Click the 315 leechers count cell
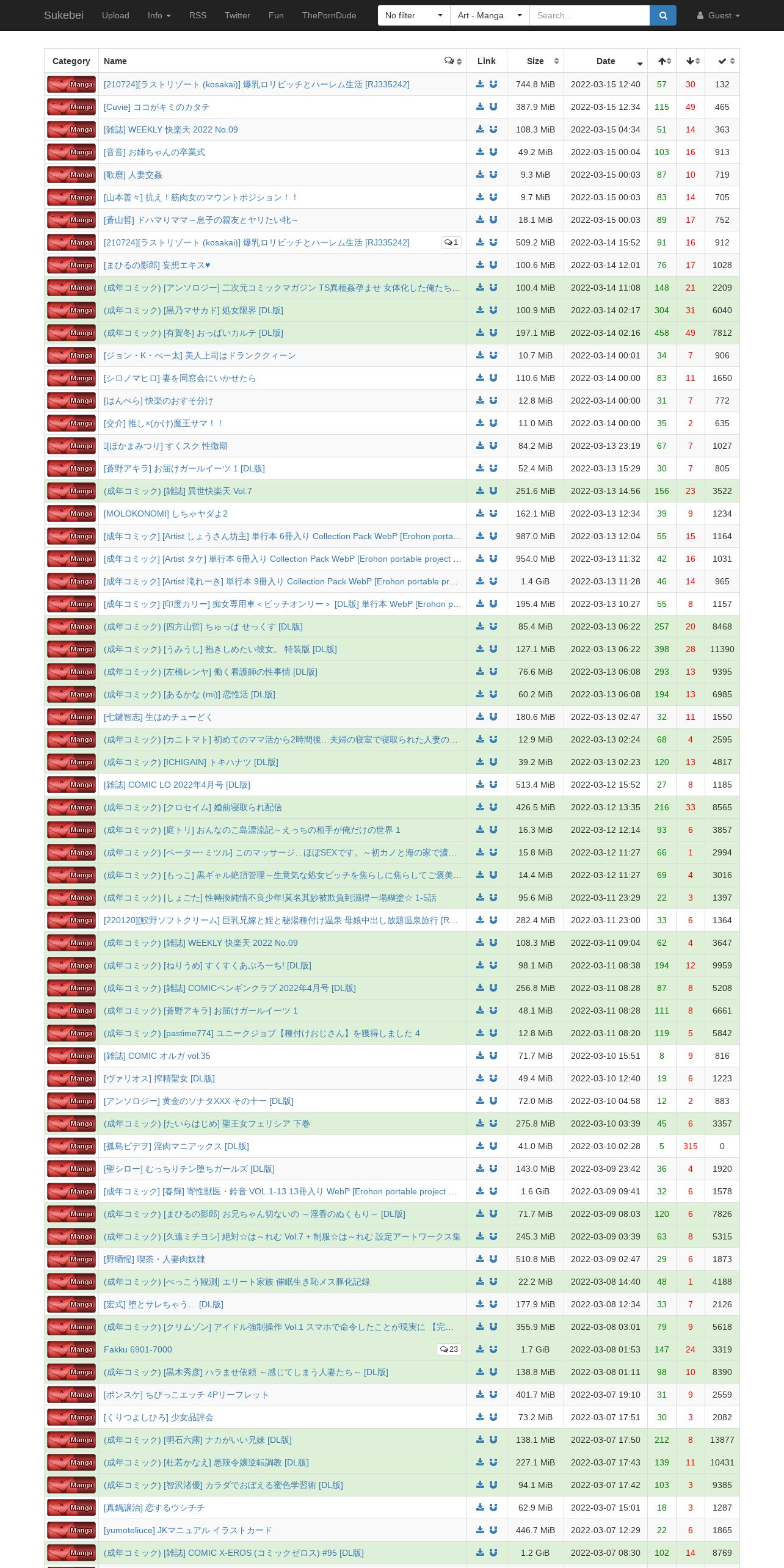784x1568 pixels. point(691,1146)
